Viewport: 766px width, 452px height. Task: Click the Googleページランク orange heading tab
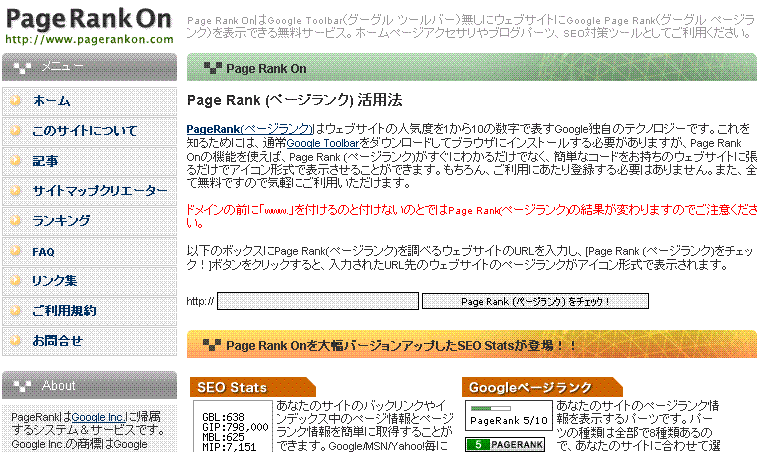point(542,387)
